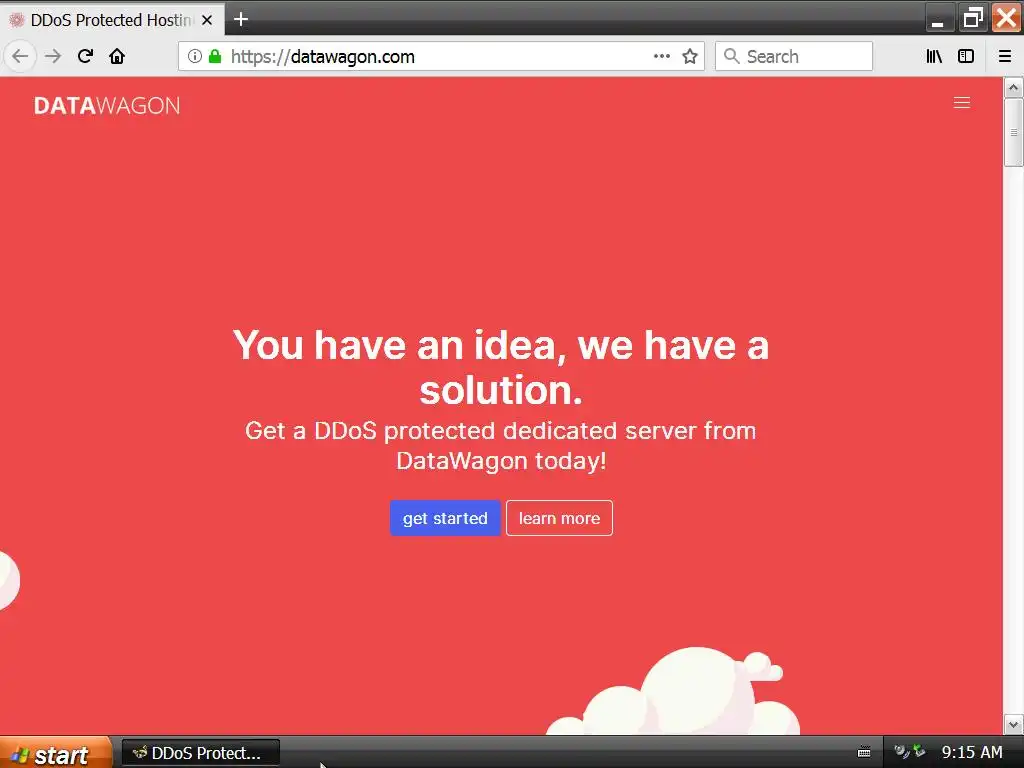1024x768 pixels.
Task: Restore down the browser window
Action: point(973,18)
